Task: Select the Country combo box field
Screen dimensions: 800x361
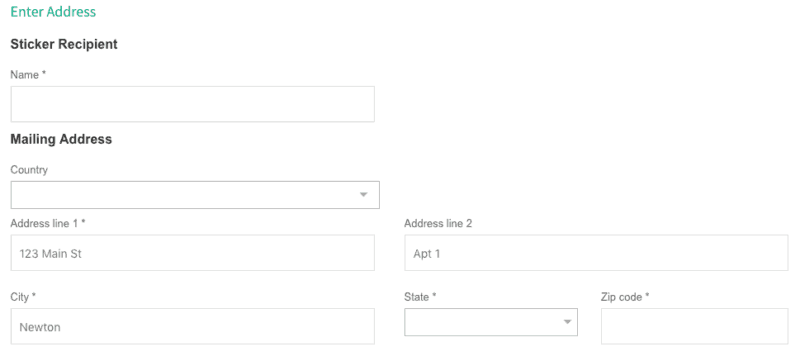Action: (195, 195)
